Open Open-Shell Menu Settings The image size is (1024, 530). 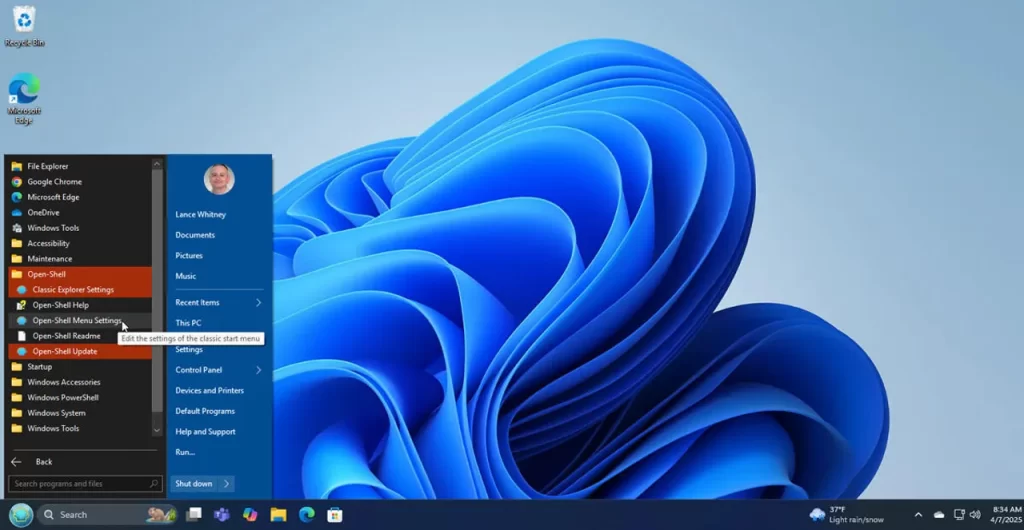[x=76, y=321]
